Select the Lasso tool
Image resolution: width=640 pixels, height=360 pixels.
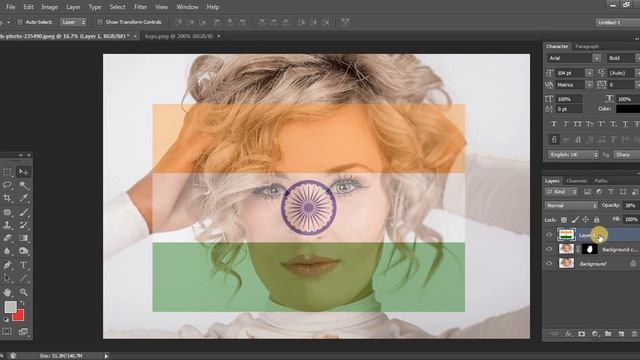(7, 185)
